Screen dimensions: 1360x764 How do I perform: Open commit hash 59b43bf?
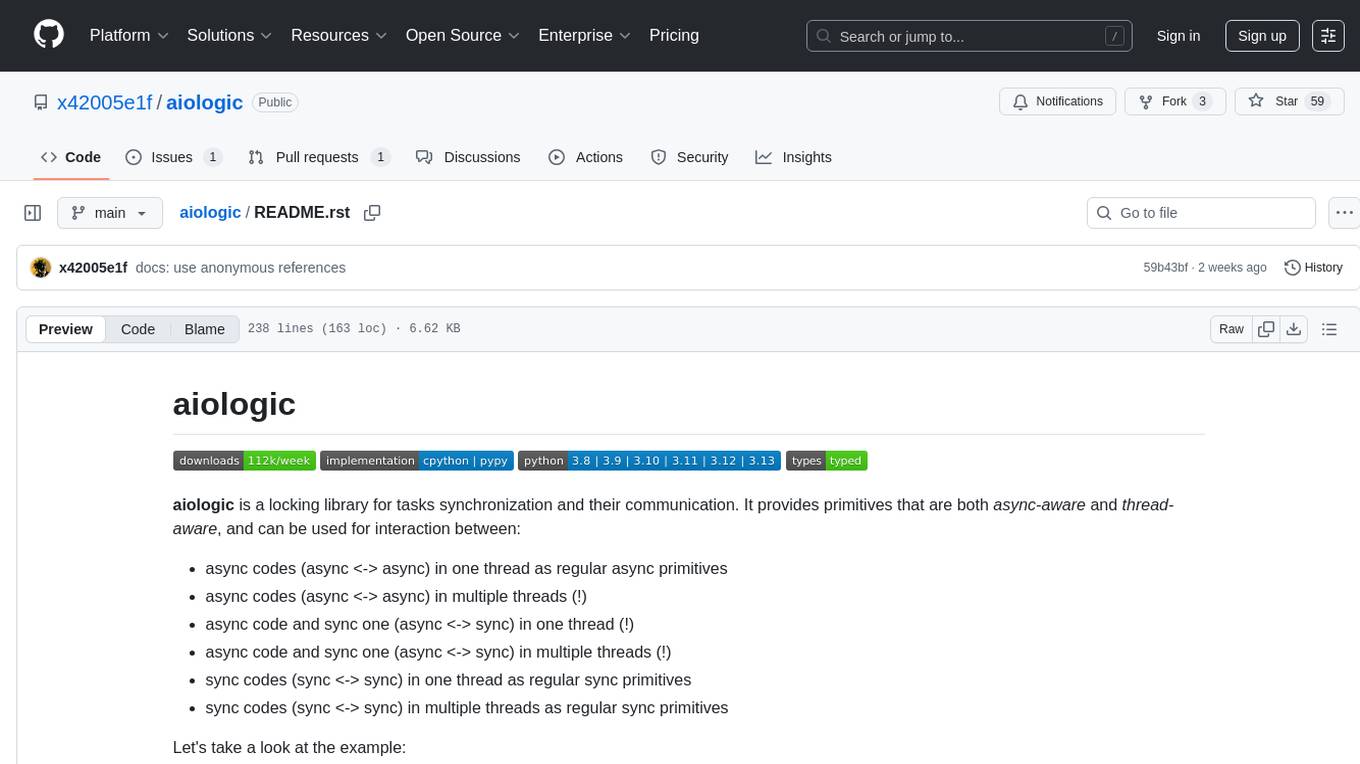[1165, 267]
